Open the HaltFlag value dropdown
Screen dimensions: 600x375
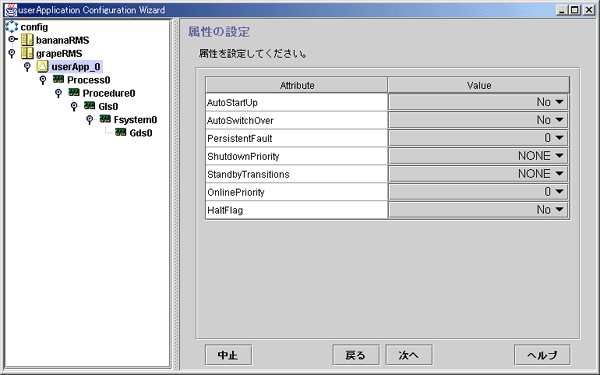tap(478, 210)
